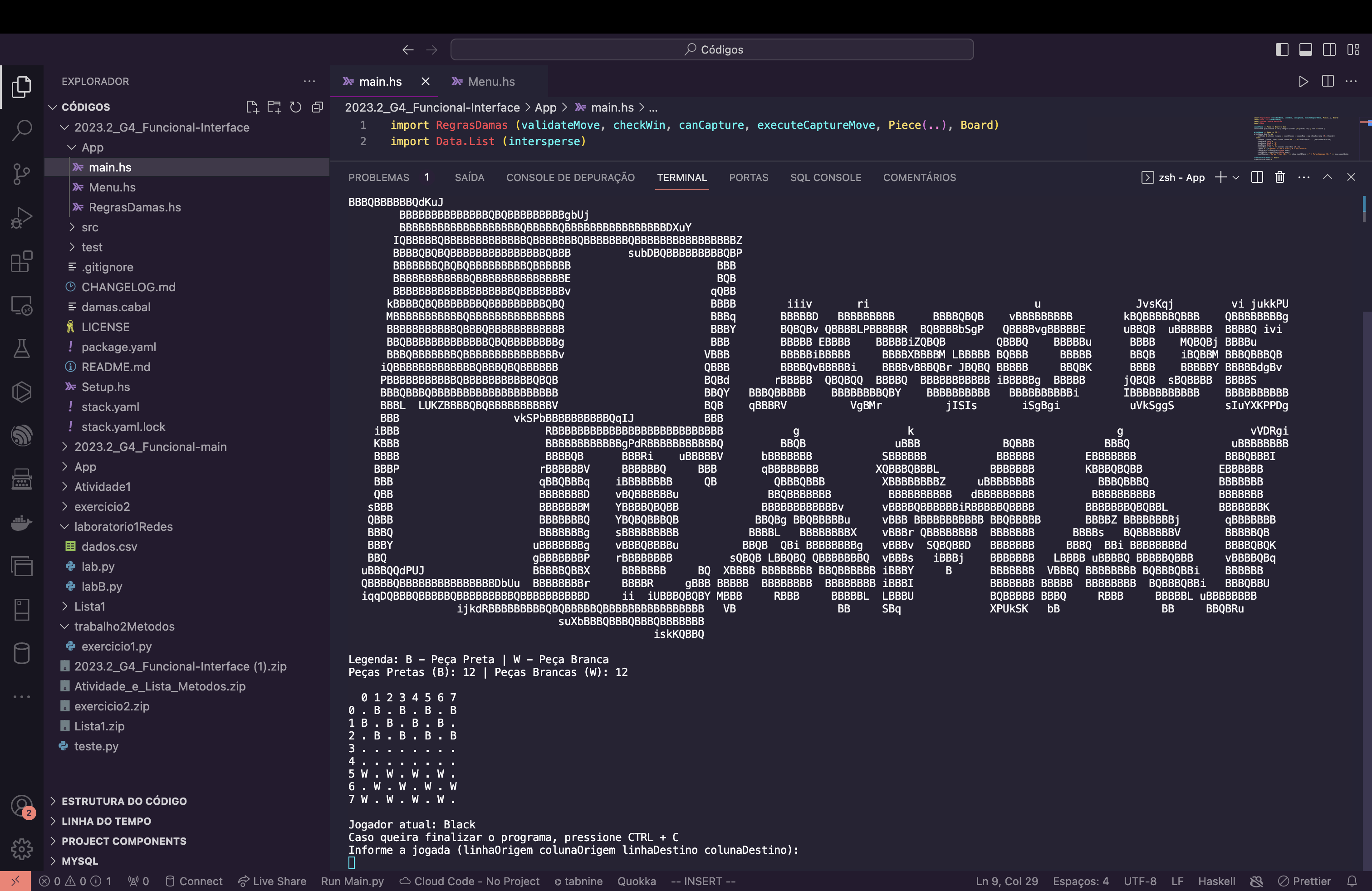Switch to the Menu.hs editor tab
This screenshot has height=891, width=1372.
[x=490, y=81]
